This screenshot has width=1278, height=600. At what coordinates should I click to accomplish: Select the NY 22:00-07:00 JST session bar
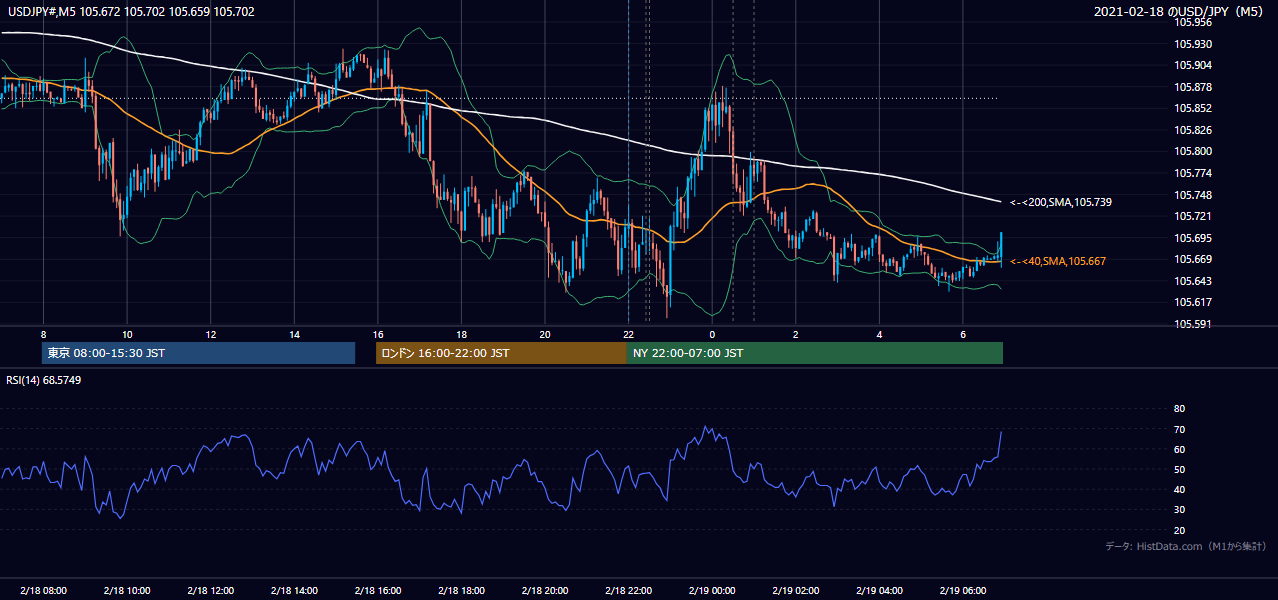(x=815, y=353)
